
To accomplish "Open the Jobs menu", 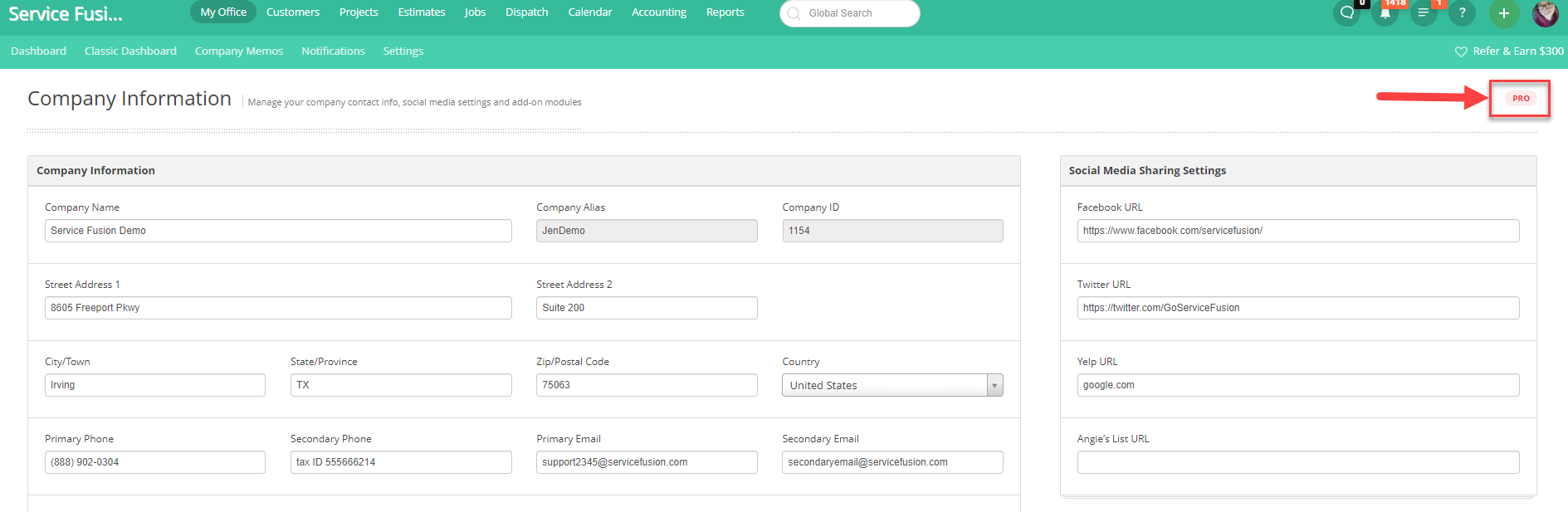I will tap(475, 12).
